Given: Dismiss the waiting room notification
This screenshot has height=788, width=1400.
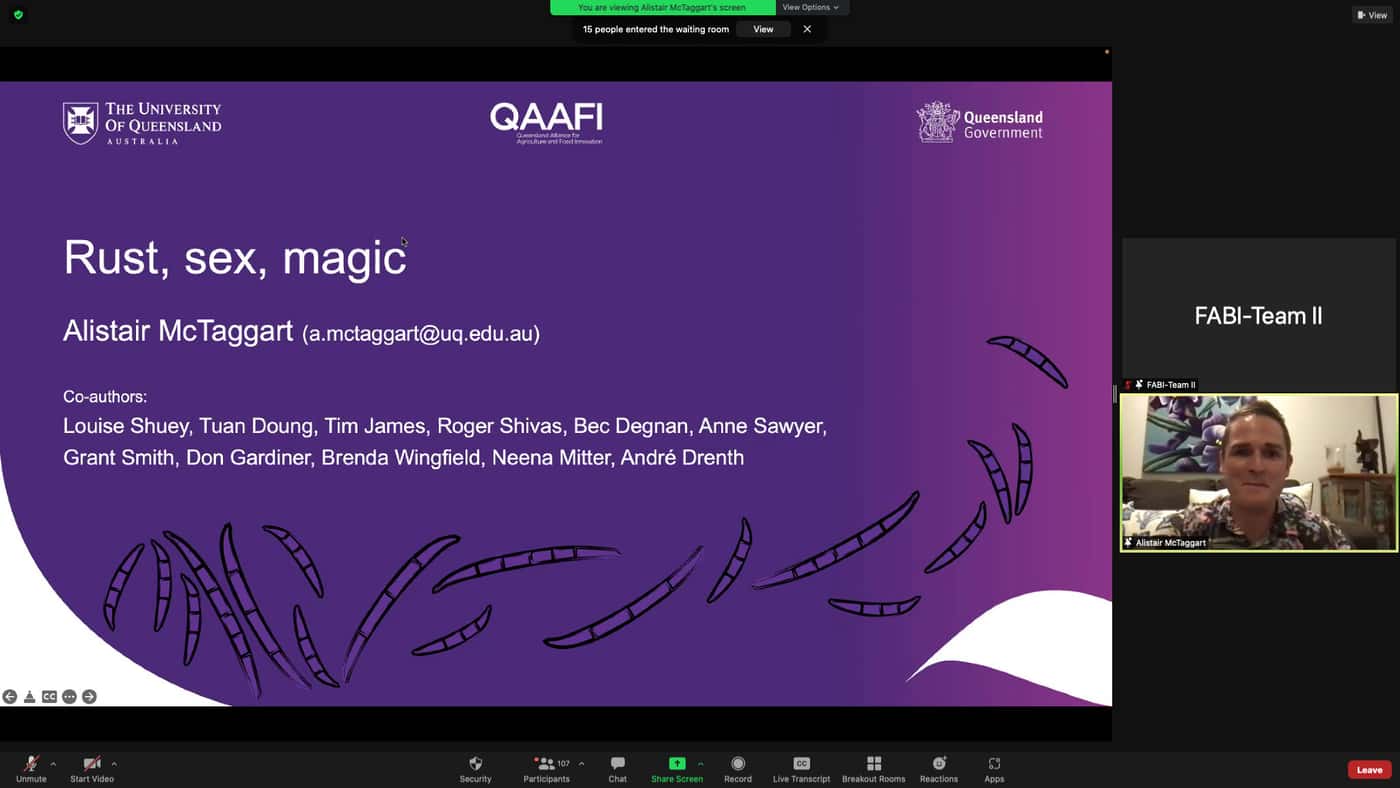Looking at the screenshot, I should click(807, 29).
